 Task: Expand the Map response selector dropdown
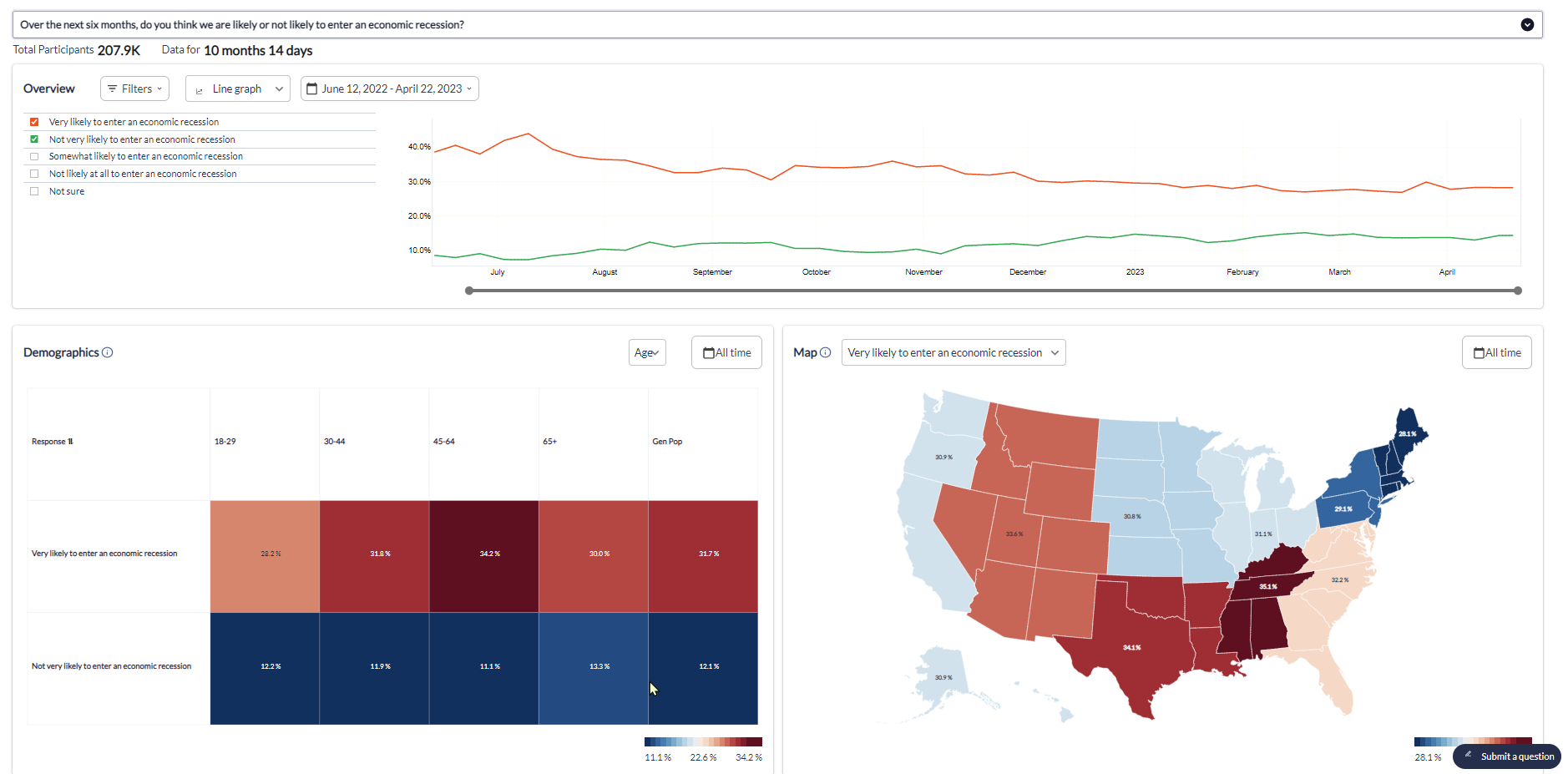(953, 352)
